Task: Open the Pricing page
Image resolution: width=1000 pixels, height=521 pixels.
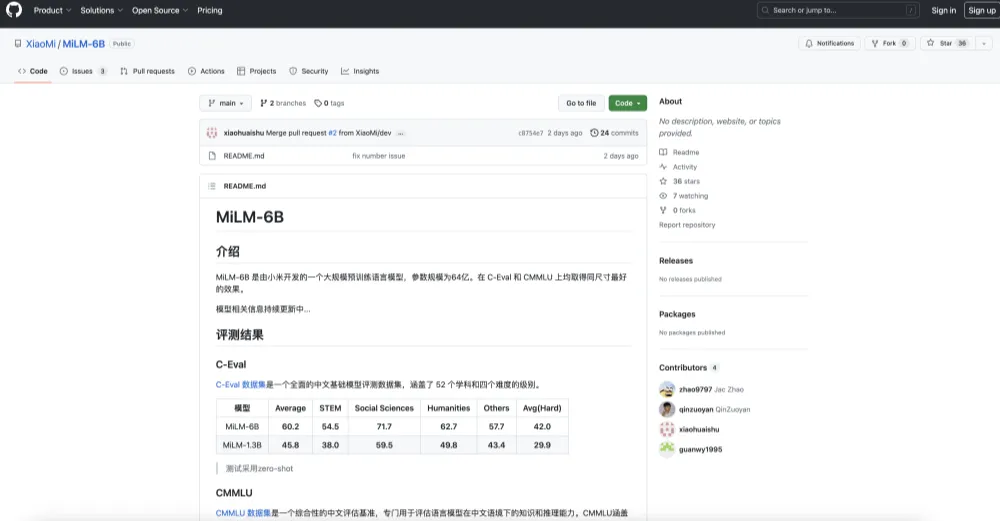Action: pos(210,10)
